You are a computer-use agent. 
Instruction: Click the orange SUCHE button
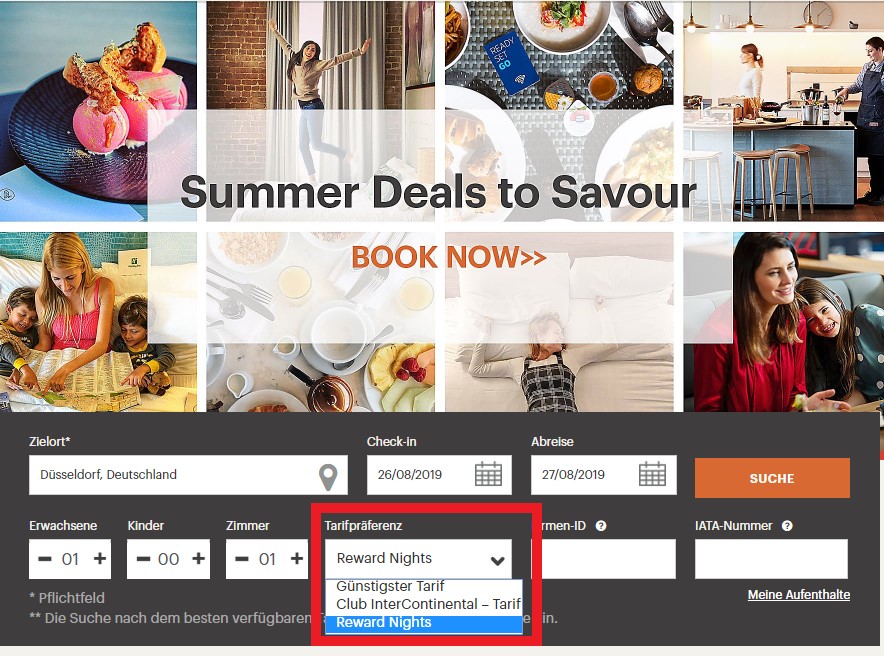(772, 478)
